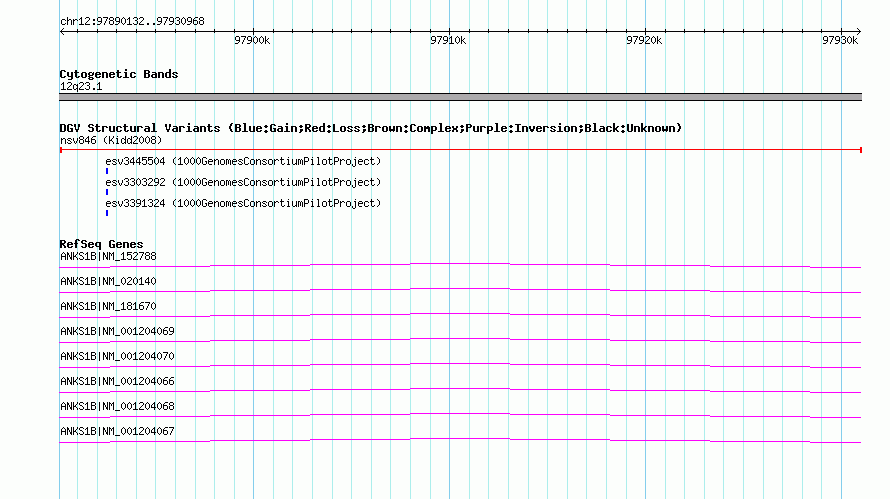Open ANKS1B|NM_001204069 transcript label
This screenshot has height=499, width=890.
click(x=117, y=331)
